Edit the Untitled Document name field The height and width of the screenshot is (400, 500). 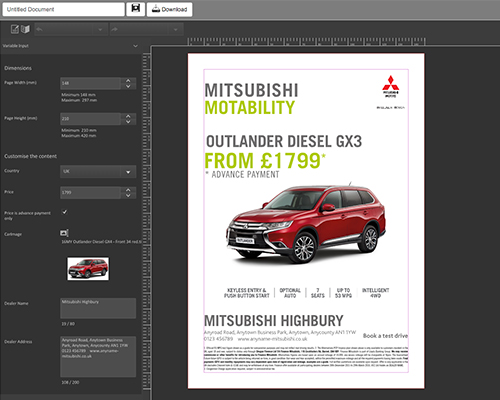click(x=63, y=9)
